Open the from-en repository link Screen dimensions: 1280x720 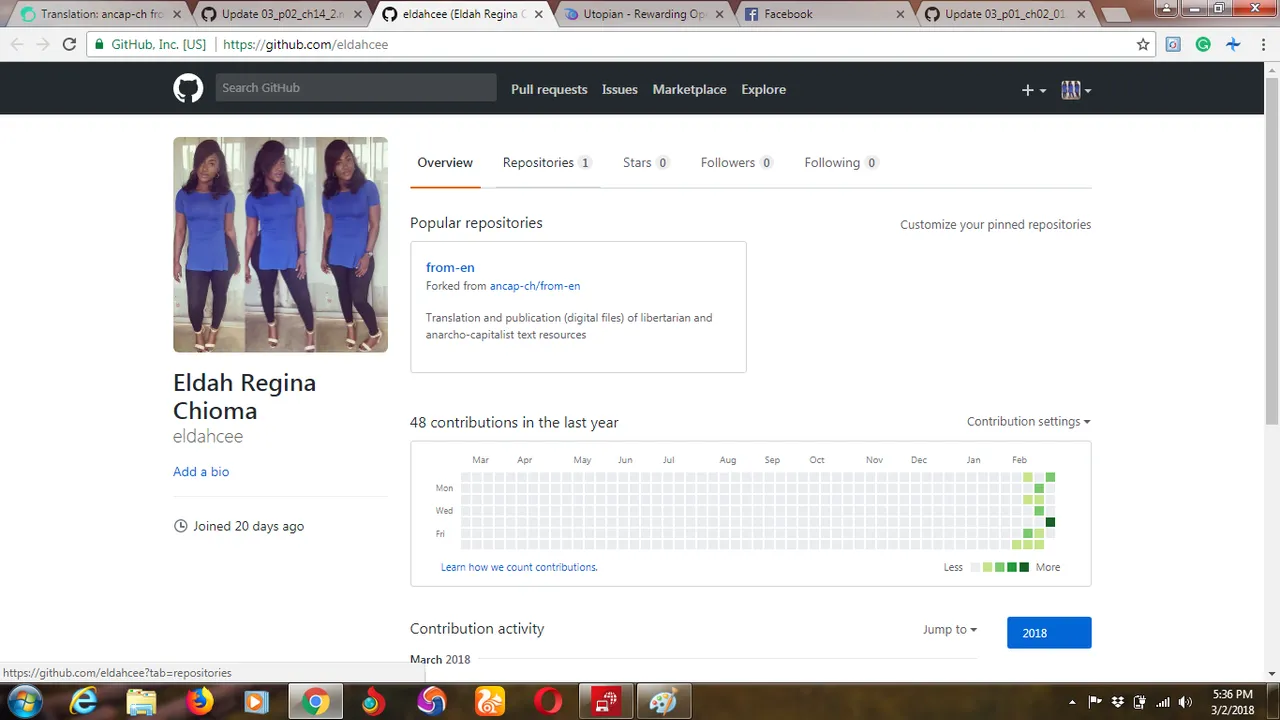point(450,267)
